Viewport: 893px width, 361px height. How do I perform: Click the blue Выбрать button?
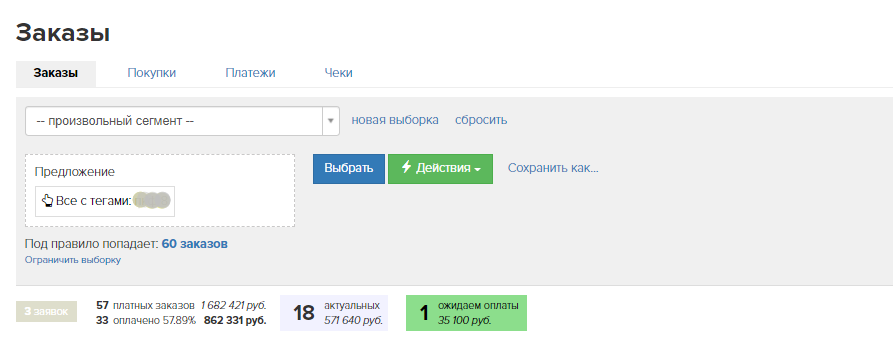click(349, 169)
